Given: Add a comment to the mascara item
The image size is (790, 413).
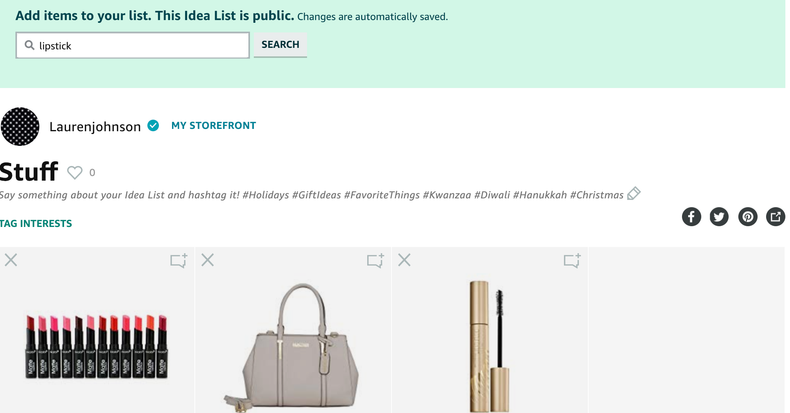Looking at the screenshot, I should pos(572,261).
